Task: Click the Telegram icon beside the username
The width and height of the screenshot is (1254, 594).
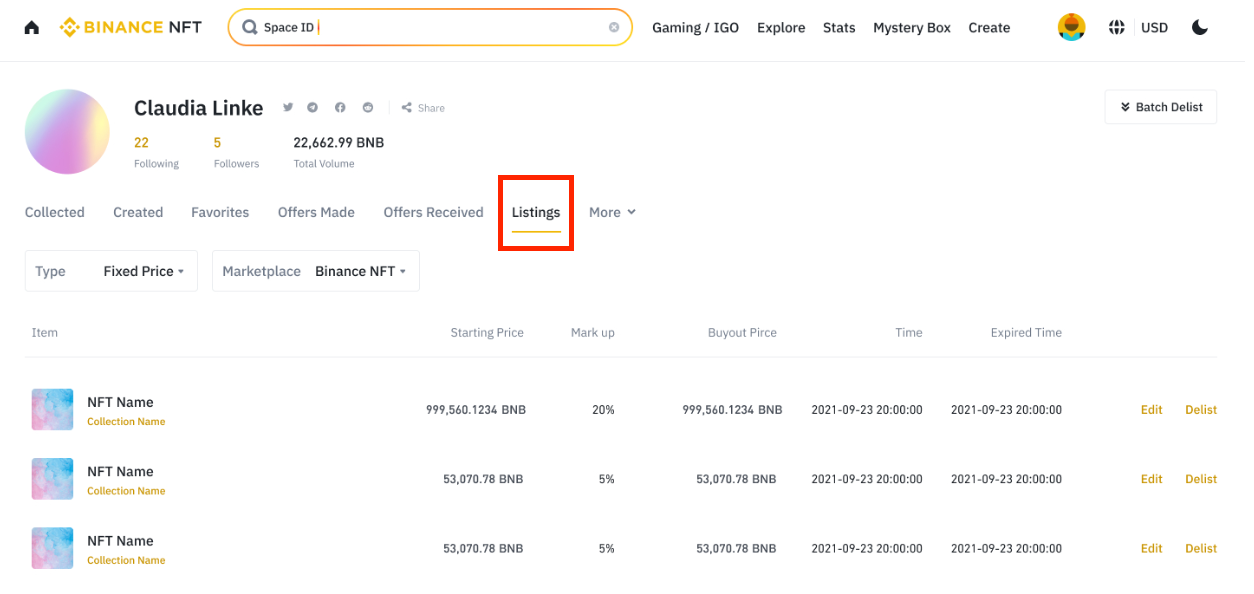Action: point(313,108)
